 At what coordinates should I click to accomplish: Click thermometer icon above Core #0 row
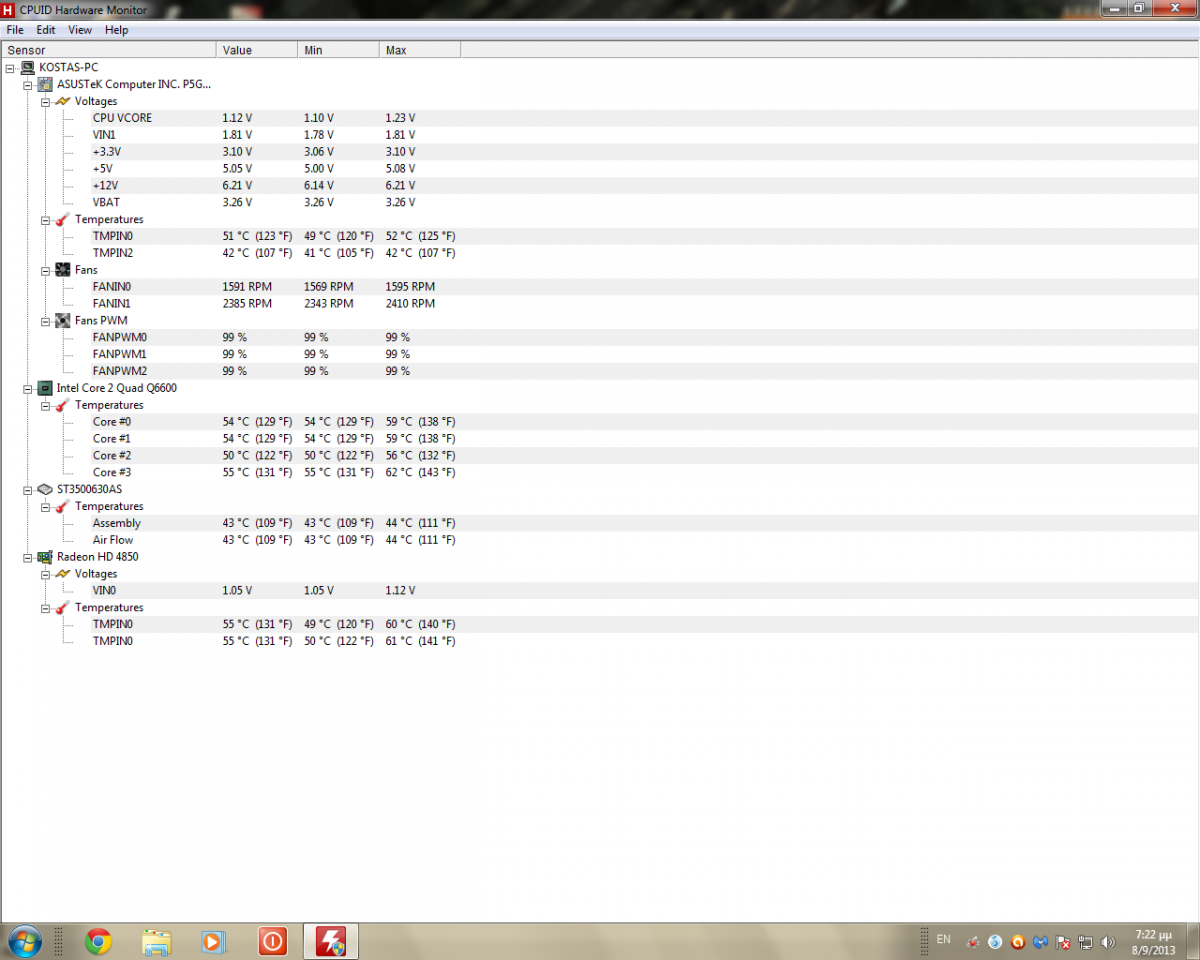(62, 405)
